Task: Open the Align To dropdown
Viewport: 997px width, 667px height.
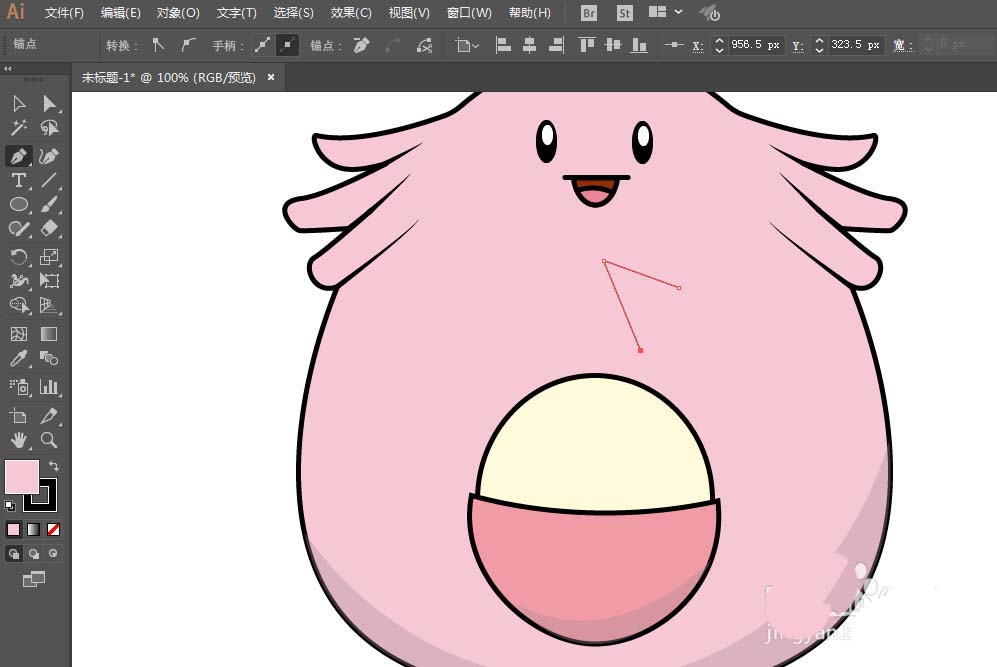Action: pos(467,45)
